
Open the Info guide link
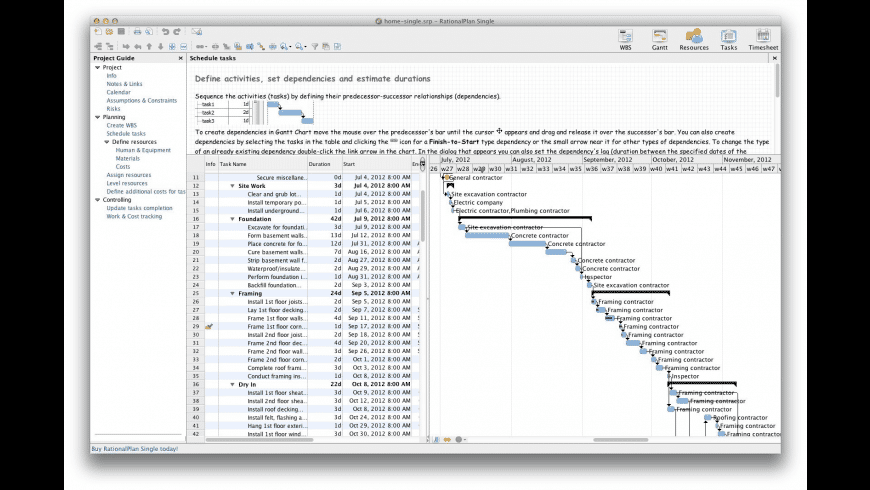[x=112, y=75]
